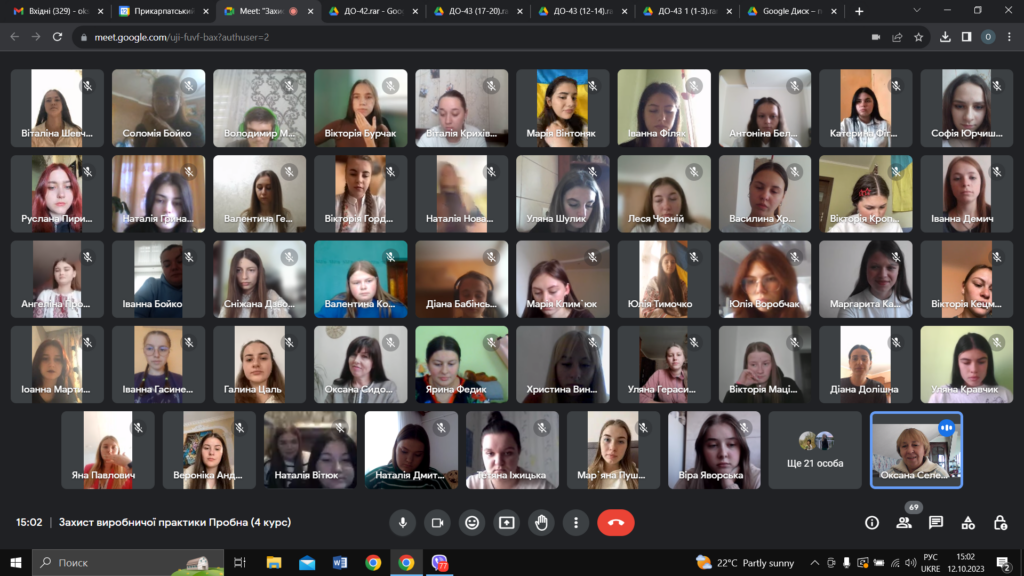Open the chat panel
The width and height of the screenshot is (1024, 576).
click(936, 522)
